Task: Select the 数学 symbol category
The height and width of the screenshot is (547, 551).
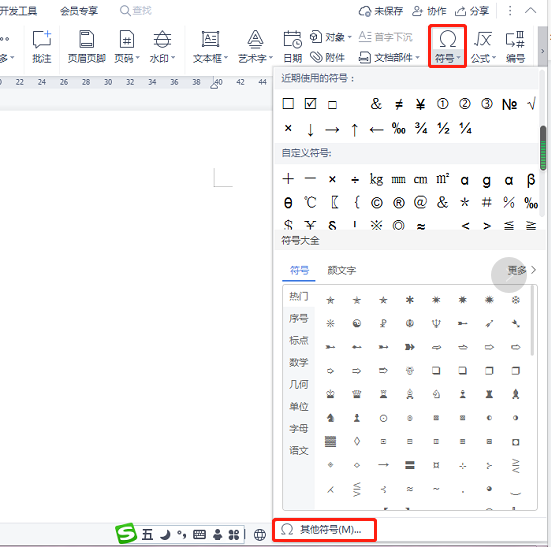Action: point(299,362)
